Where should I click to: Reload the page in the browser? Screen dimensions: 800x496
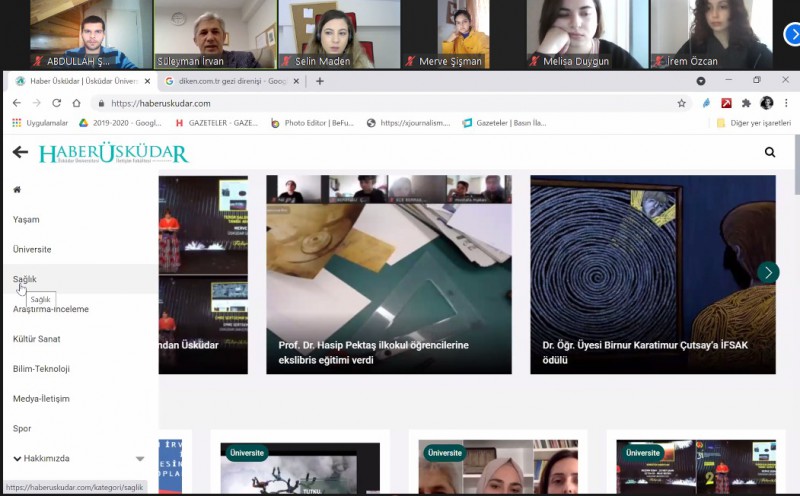coord(57,103)
